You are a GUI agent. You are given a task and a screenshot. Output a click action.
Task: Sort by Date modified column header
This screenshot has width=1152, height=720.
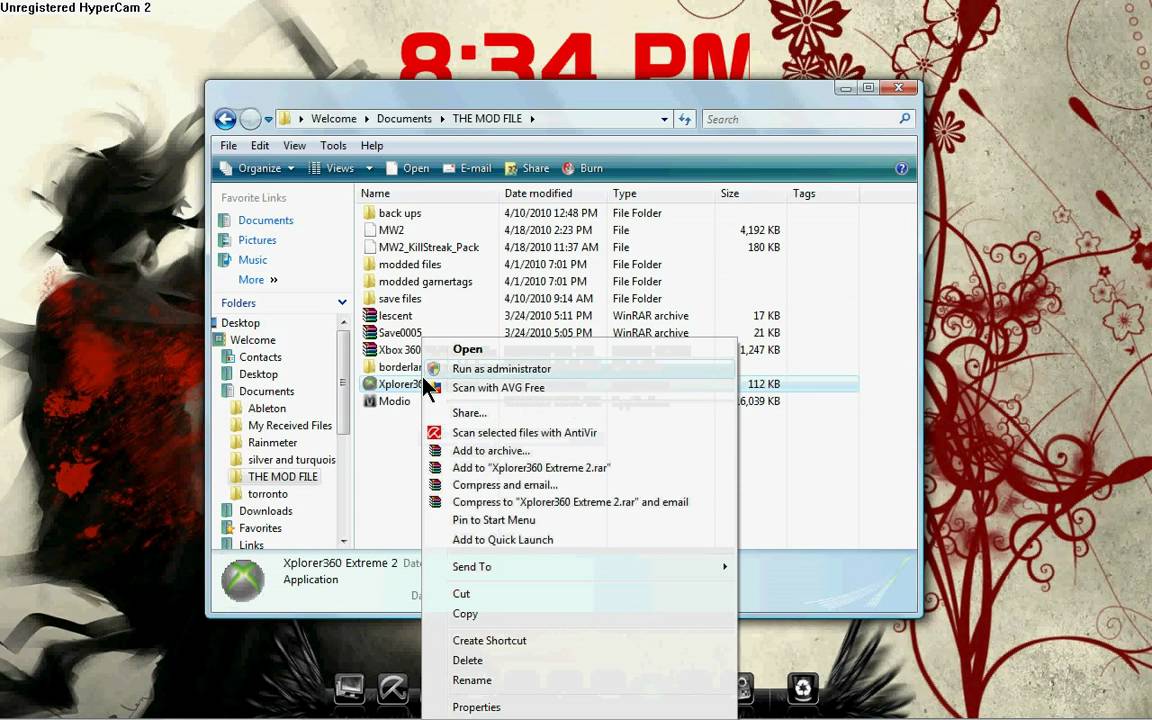click(553, 193)
